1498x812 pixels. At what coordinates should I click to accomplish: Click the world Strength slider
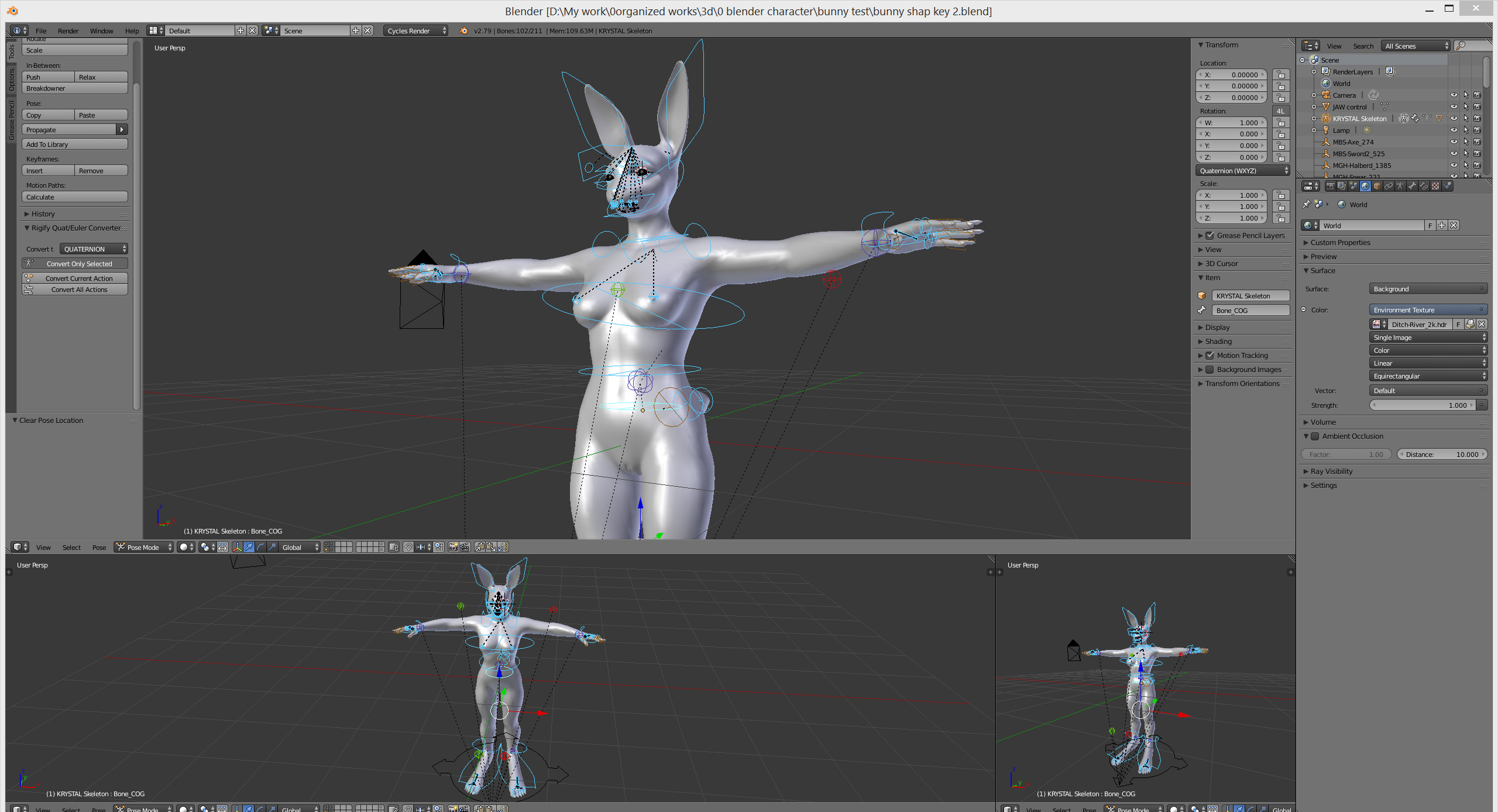(1423, 405)
